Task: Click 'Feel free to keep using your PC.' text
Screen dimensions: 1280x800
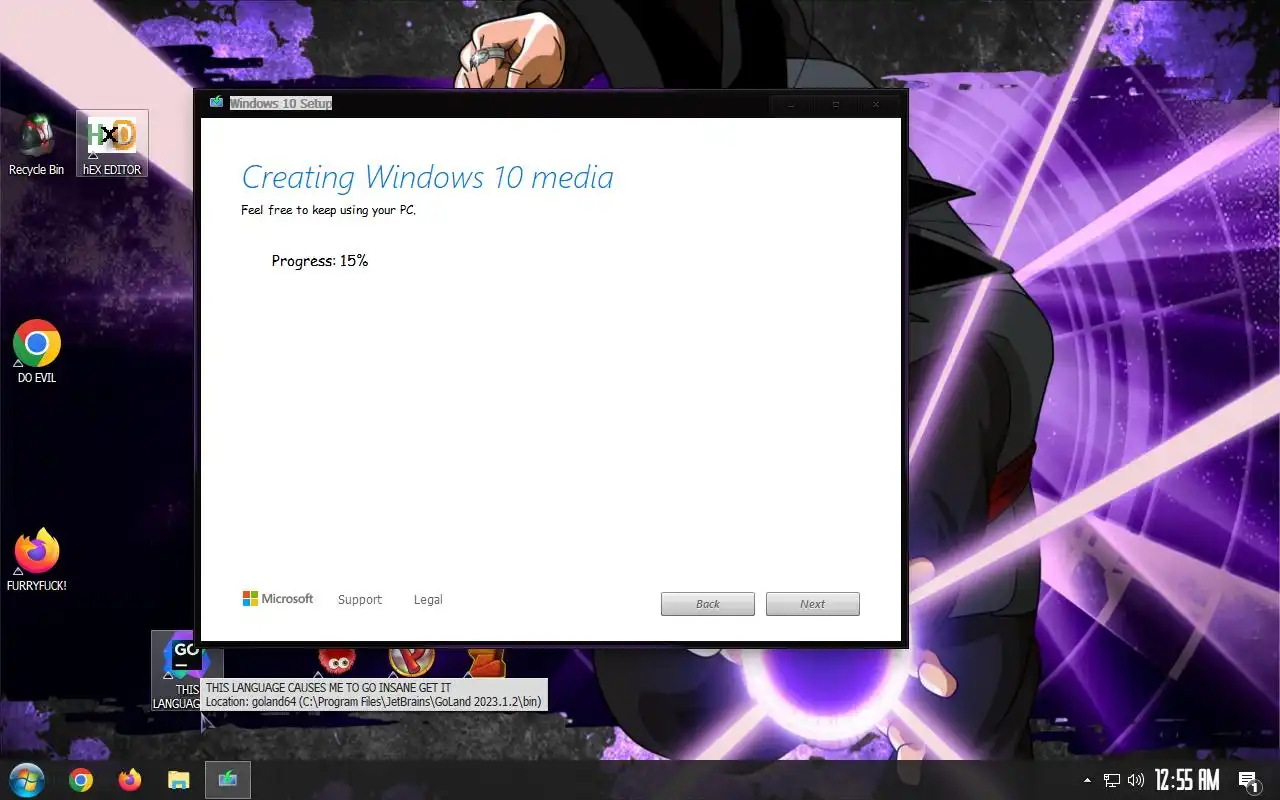Action: (328, 210)
